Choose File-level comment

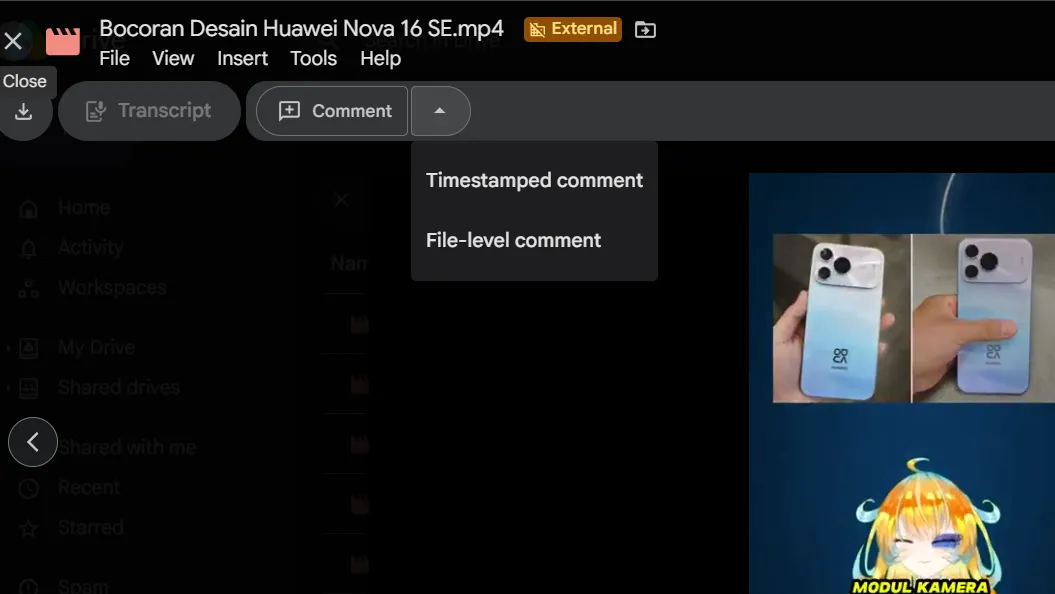point(534,240)
